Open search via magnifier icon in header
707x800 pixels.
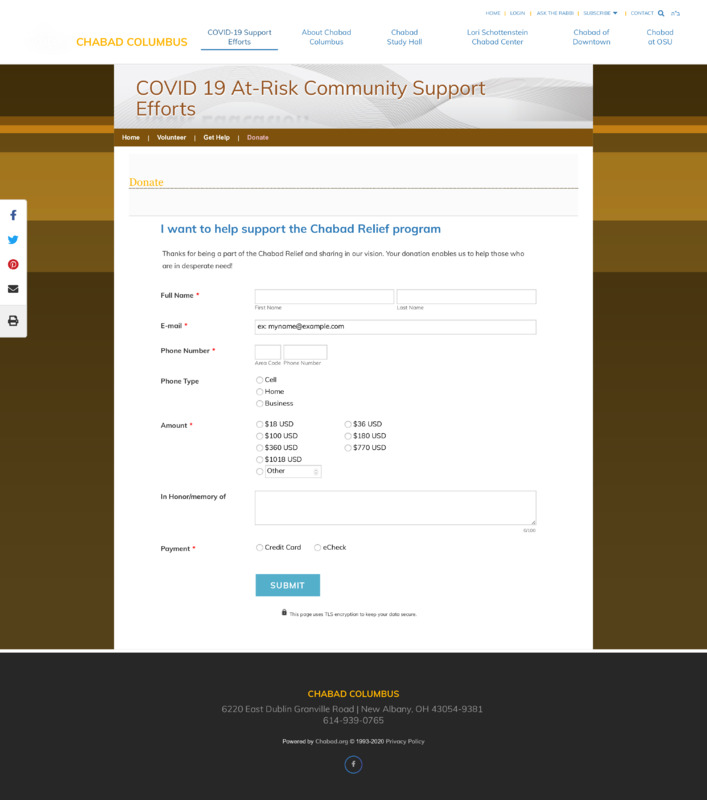[x=661, y=13]
